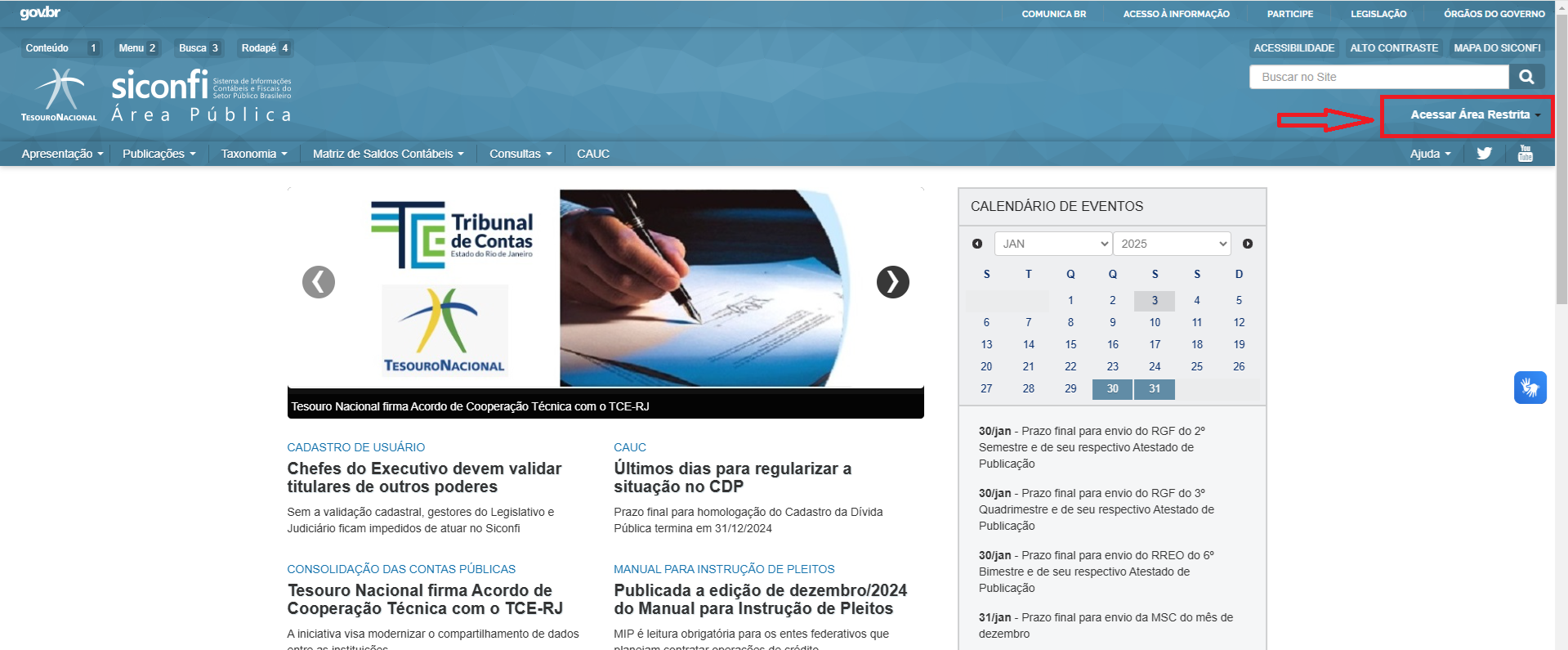Jump to Menu 2 shortcut
This screenshot has height=650, width=1568.
pos(137,48)
